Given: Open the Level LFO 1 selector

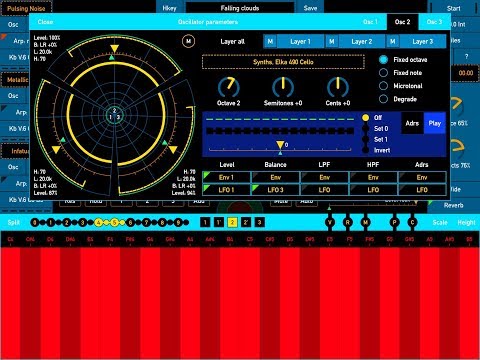Looking at the screenshot, I should click(x=226, y=190).
